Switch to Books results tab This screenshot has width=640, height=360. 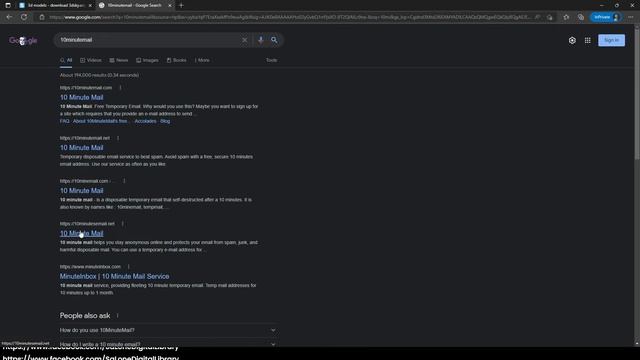176,60
